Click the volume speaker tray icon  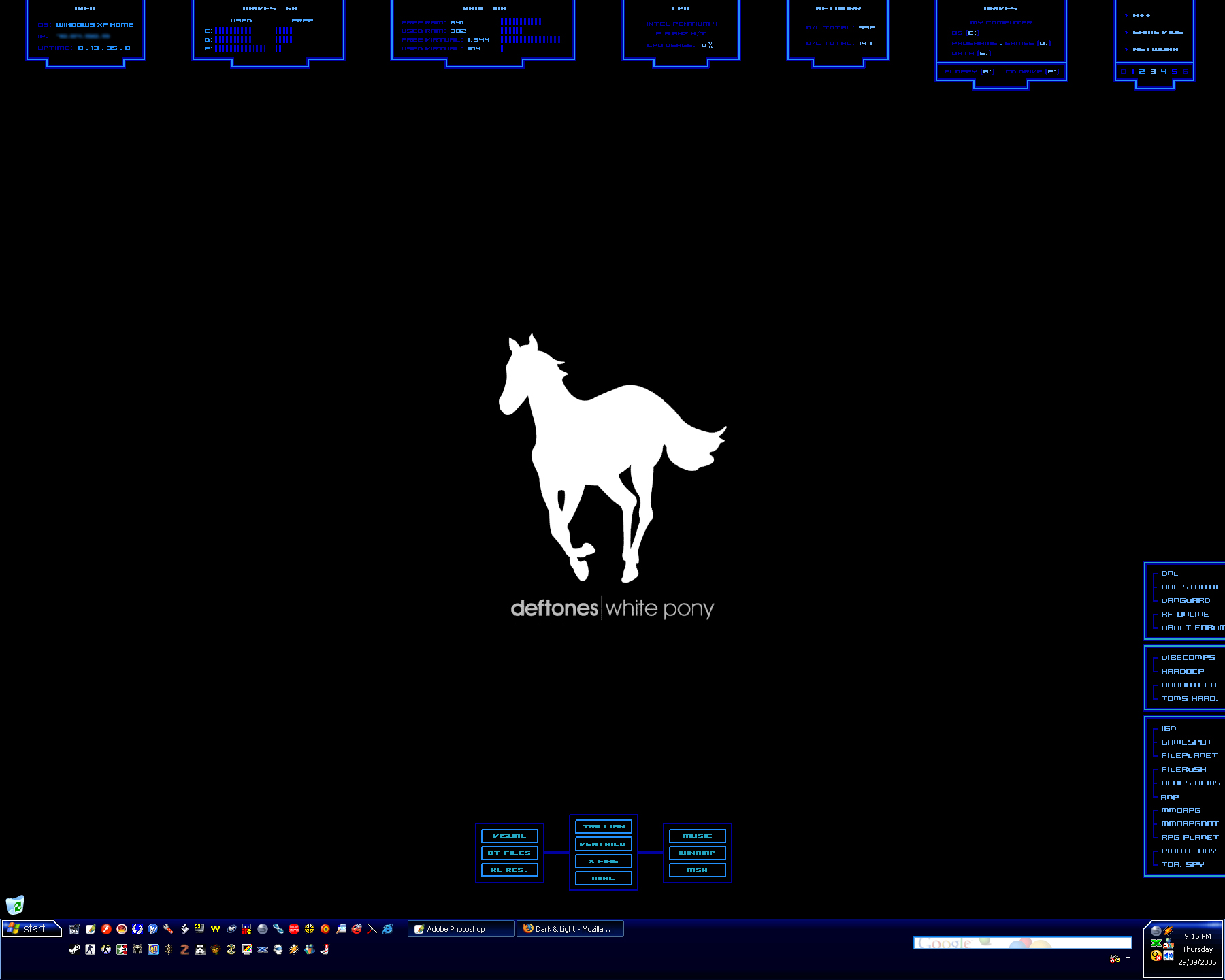(1169, 955)
